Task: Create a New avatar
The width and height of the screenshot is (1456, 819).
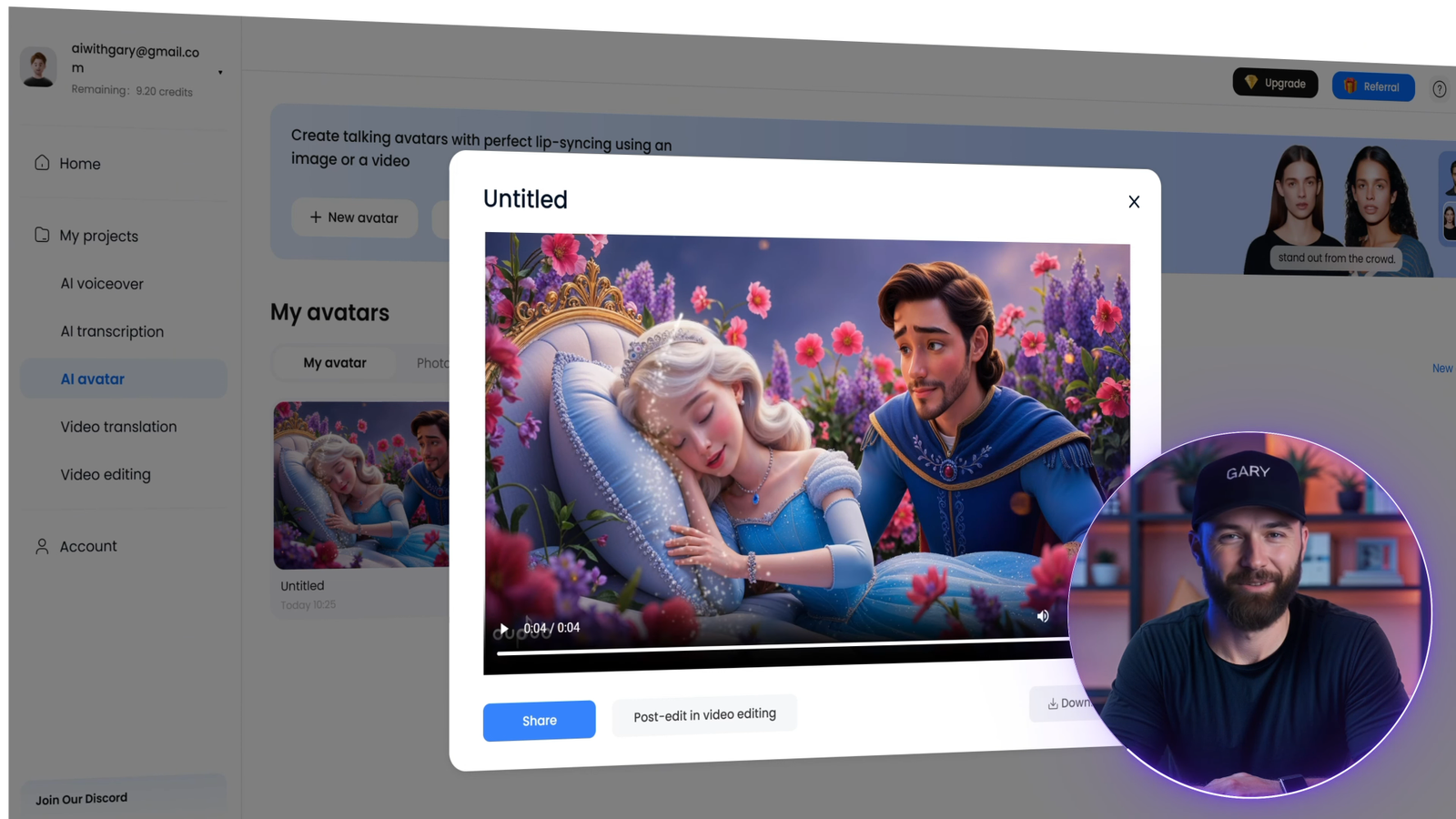Action: [x=354, y=217]
